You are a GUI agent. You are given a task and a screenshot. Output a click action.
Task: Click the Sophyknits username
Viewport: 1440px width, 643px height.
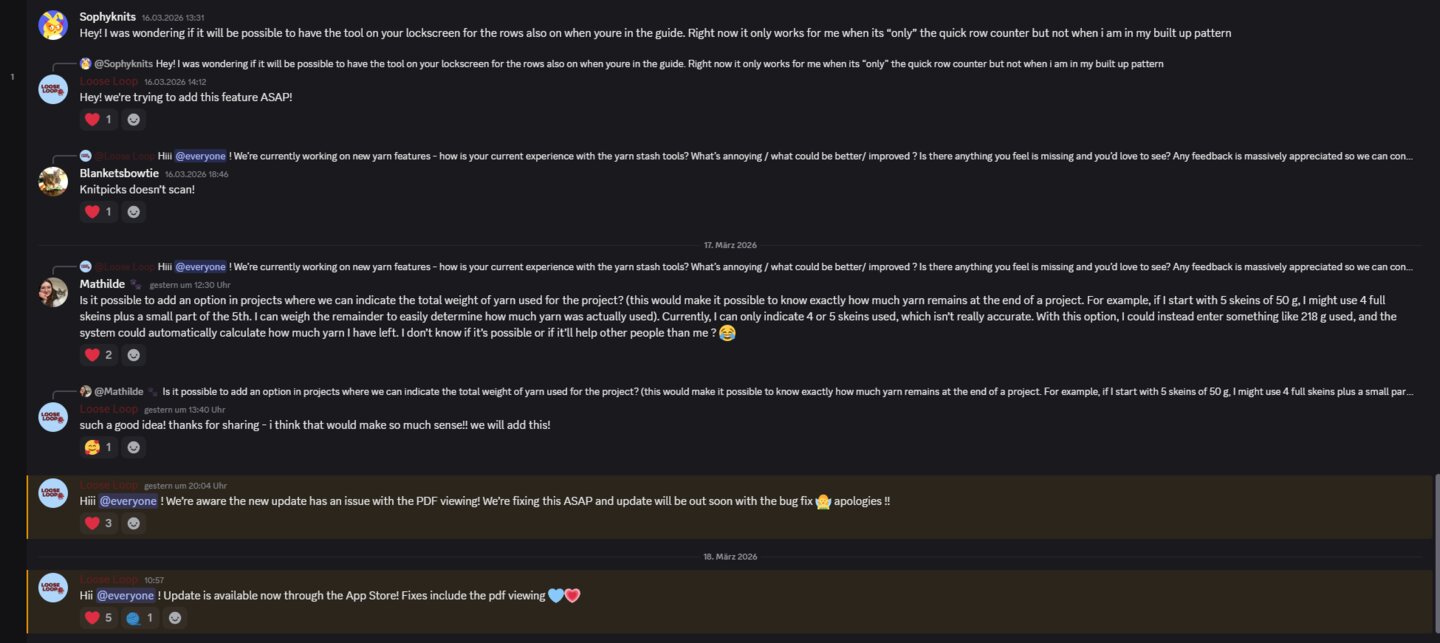[x=107, y=17]
